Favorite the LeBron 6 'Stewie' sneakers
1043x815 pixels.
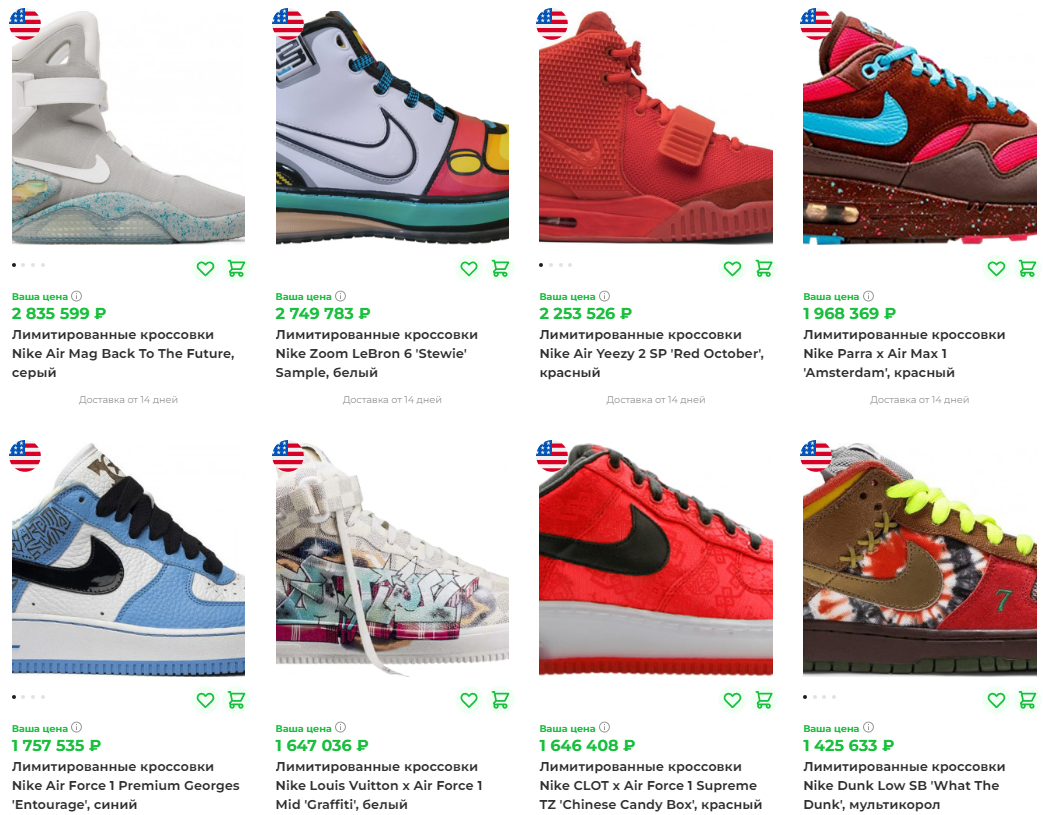pos(469,269)
